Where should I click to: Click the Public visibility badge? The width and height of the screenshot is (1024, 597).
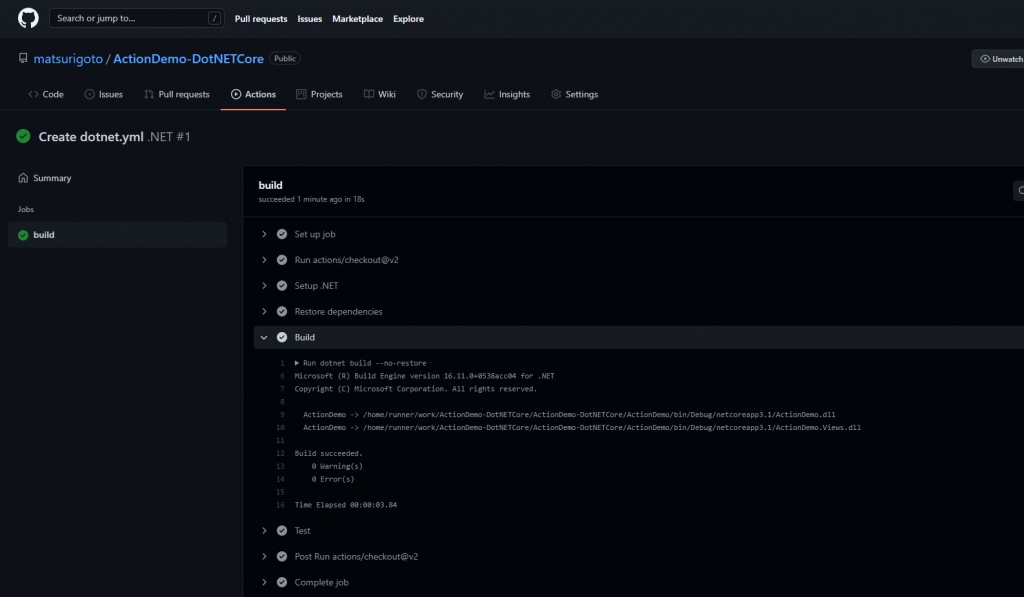tap(285, 58)
